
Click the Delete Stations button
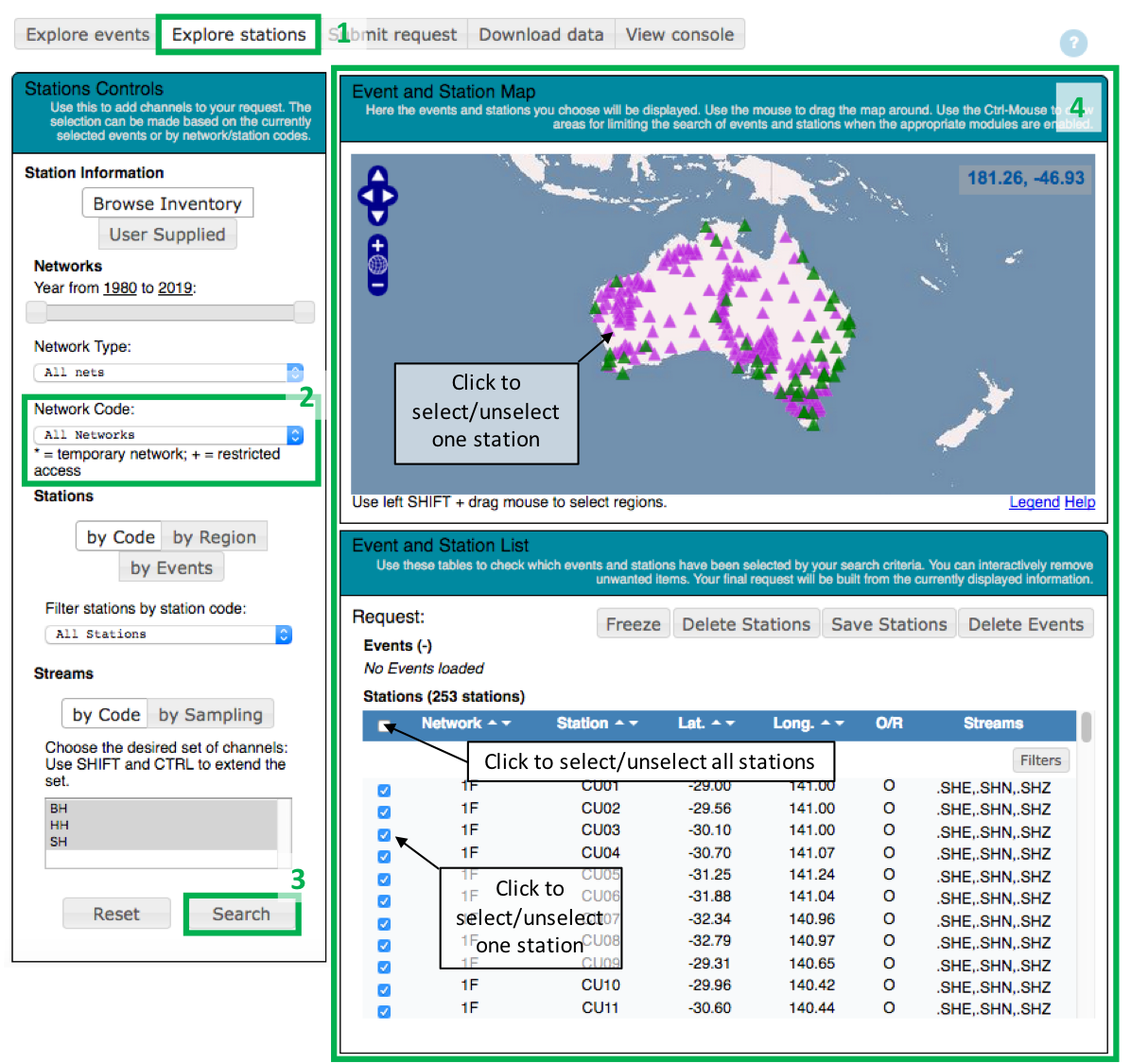point(745,622)
